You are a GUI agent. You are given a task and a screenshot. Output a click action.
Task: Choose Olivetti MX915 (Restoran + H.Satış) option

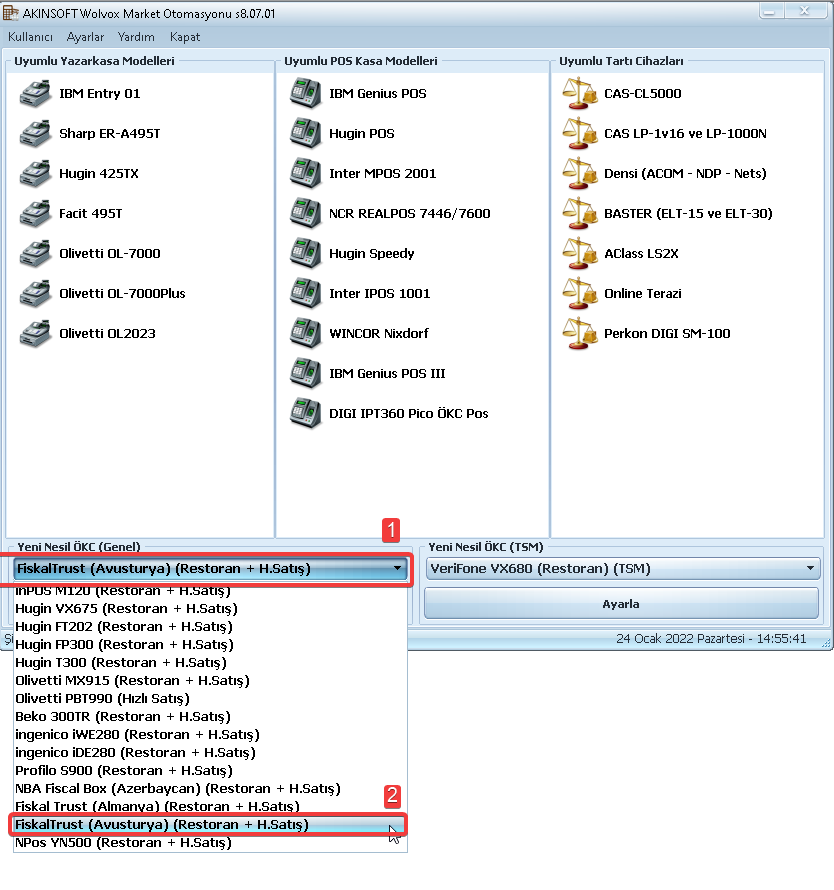(x=210, y=681)
